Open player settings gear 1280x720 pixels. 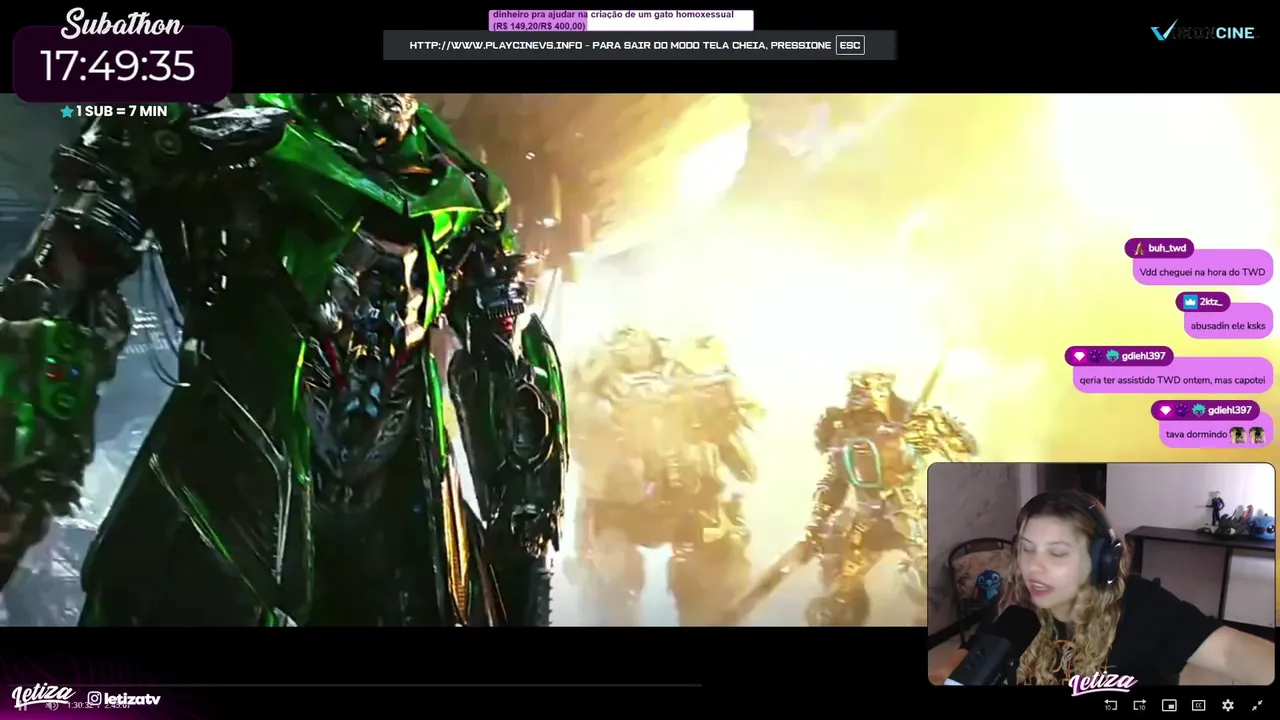[1228, 706]
